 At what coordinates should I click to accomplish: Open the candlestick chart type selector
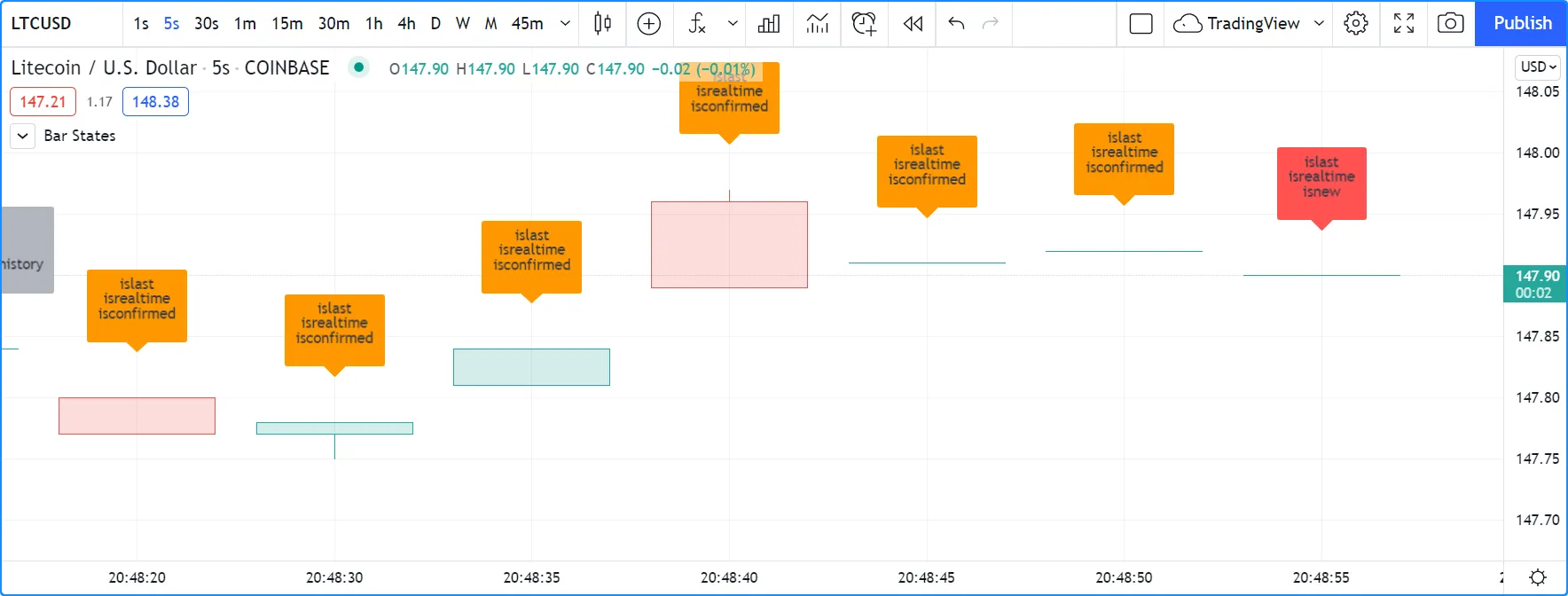(x=602, y=24)
